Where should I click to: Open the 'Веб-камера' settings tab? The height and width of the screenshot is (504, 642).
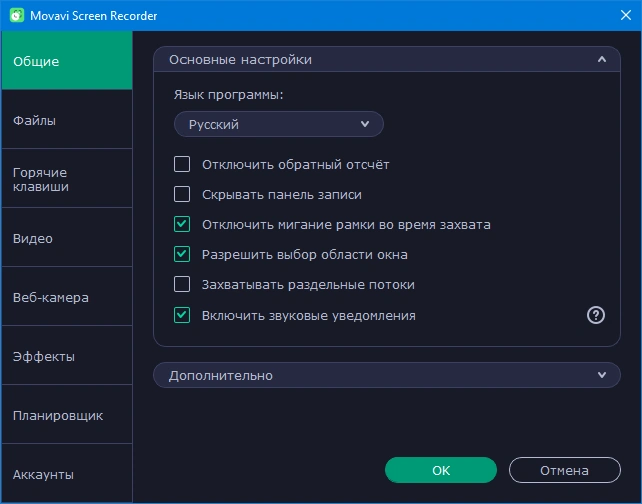[67, 296]
